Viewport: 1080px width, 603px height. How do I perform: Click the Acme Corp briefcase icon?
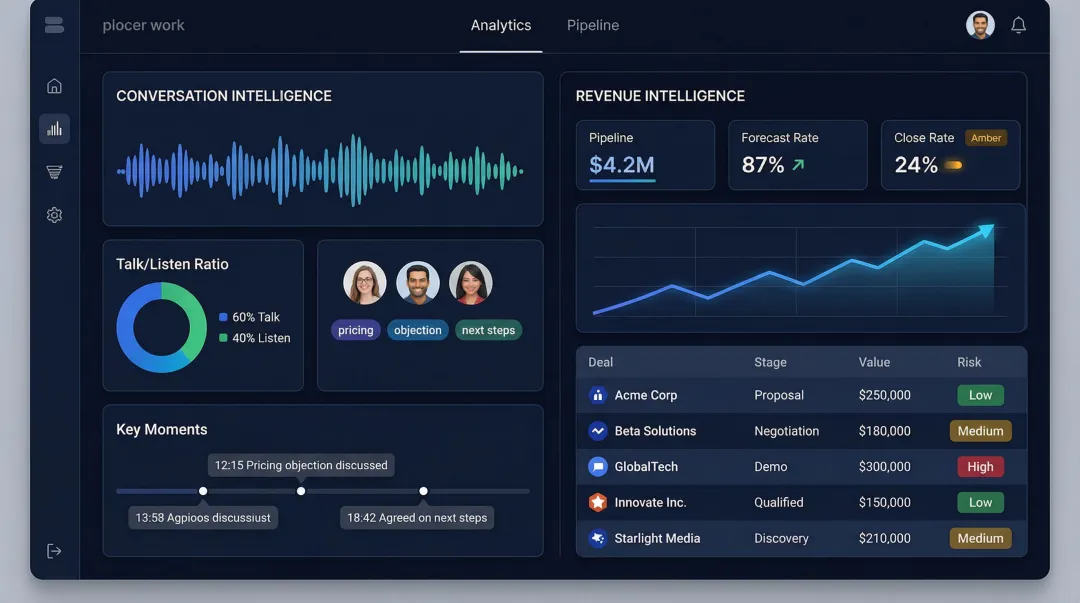coord(598,395)
